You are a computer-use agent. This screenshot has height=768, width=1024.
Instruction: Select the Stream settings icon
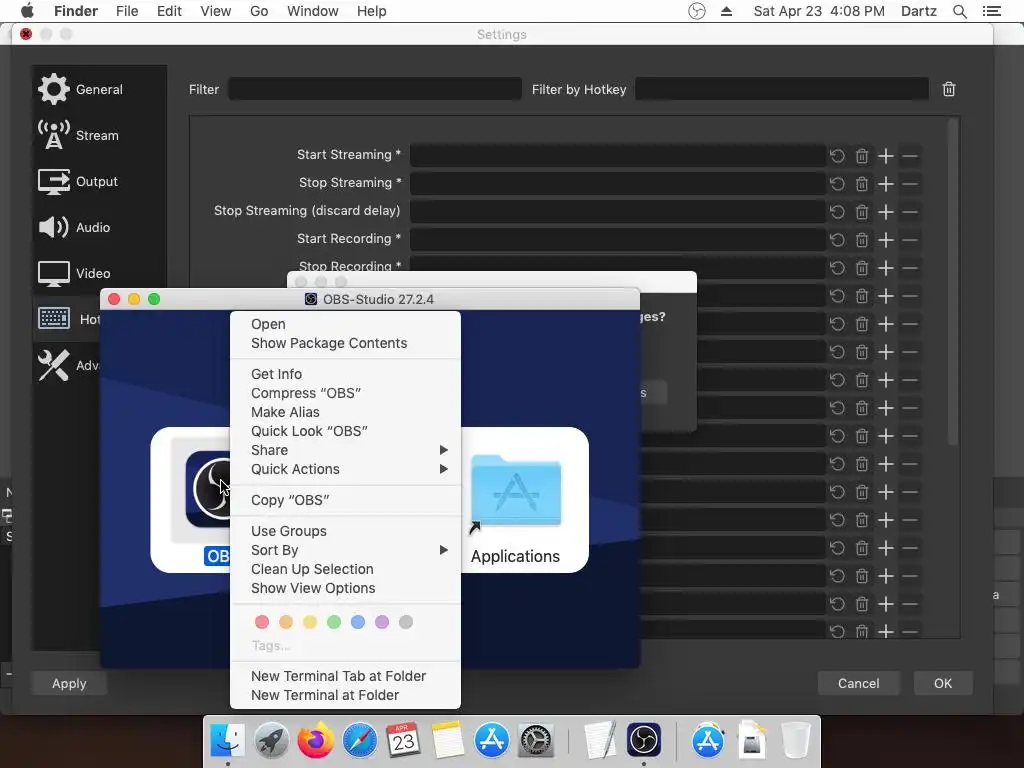point(54,135)
